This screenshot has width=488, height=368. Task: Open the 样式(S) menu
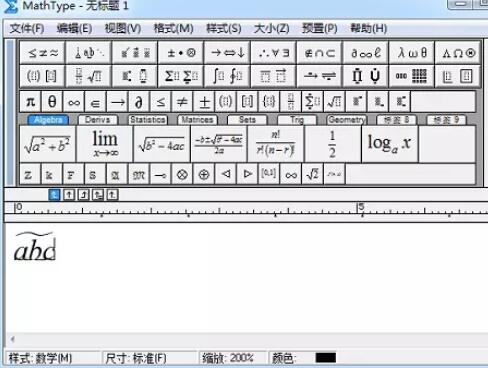click(x=224, y=28)
